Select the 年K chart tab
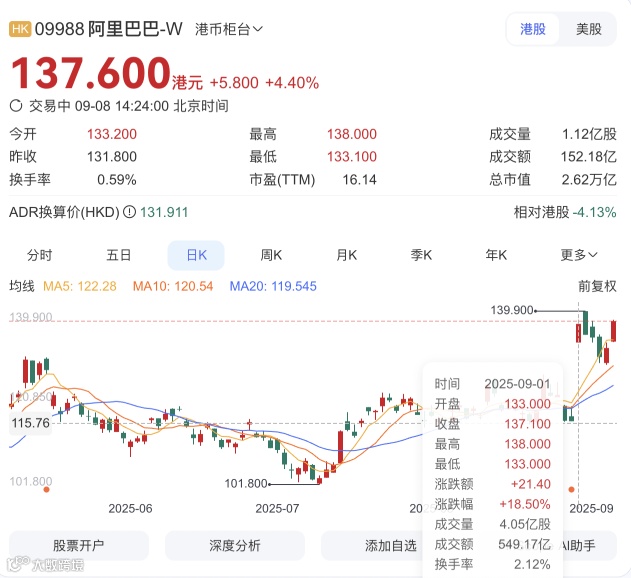Screen dimensions: 631x578 496,255
